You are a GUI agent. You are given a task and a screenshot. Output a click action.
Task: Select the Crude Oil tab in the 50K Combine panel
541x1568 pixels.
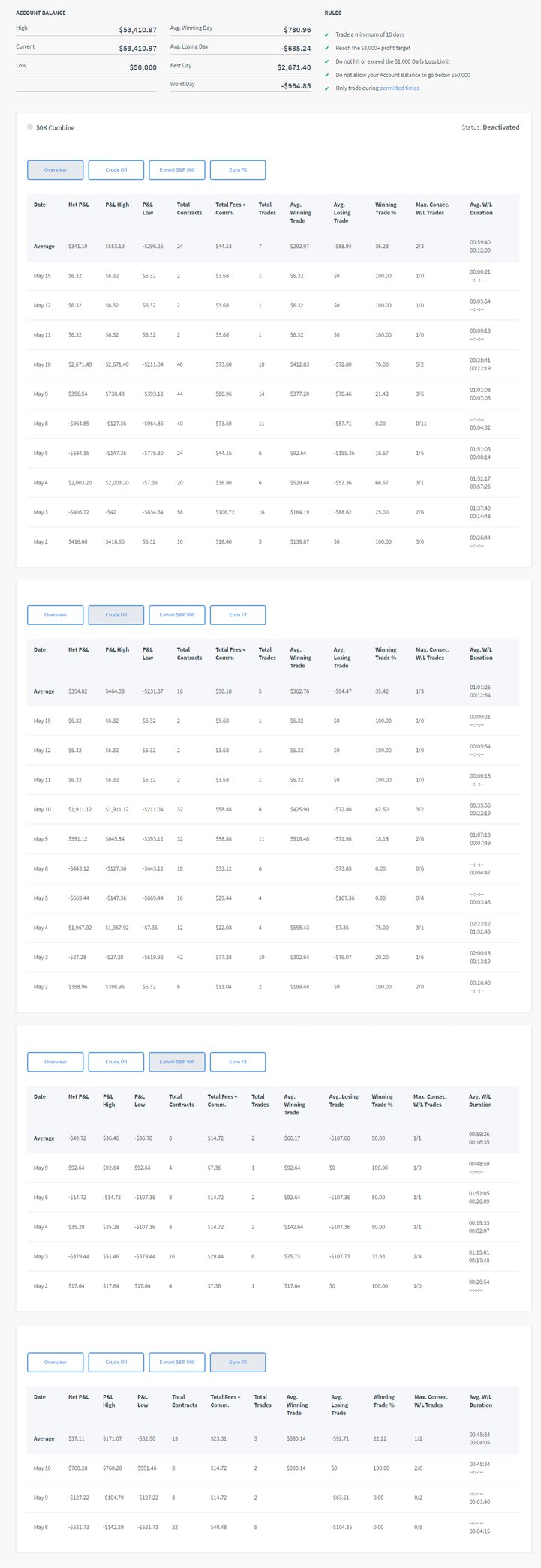(x=116, y=170)
